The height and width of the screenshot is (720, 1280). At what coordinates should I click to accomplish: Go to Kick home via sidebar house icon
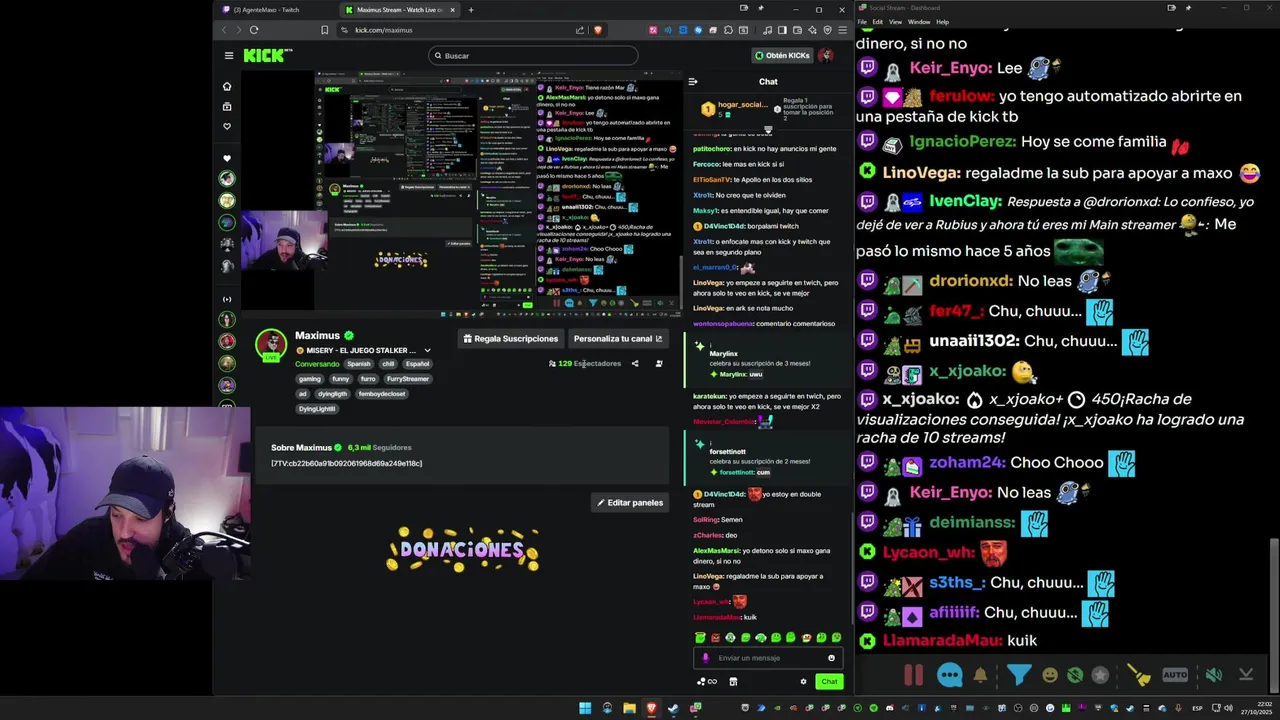click(x=227, y=86)
